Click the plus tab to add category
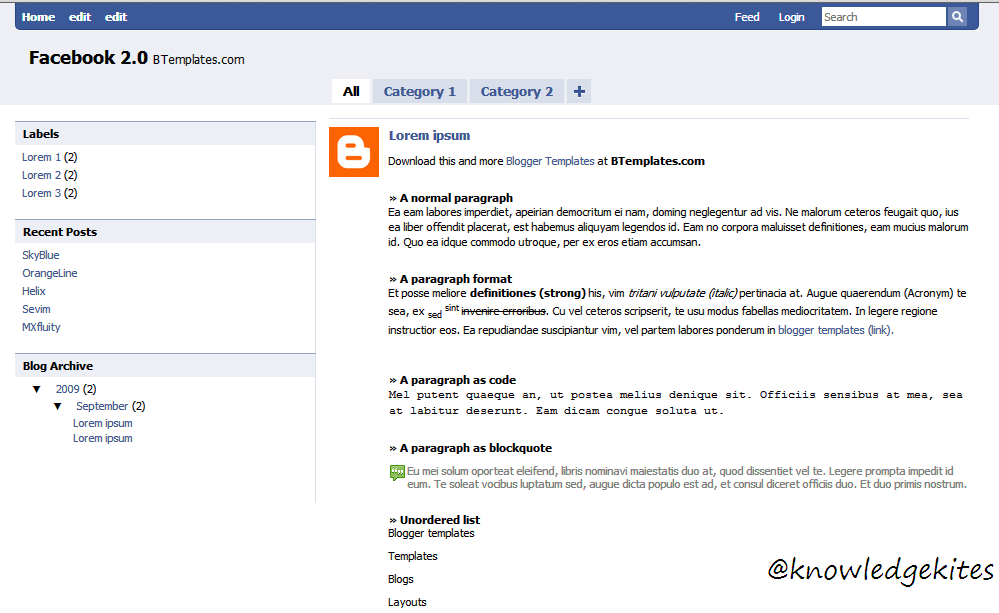Screen dimensions: 999x613 click(x=579, y=91)
